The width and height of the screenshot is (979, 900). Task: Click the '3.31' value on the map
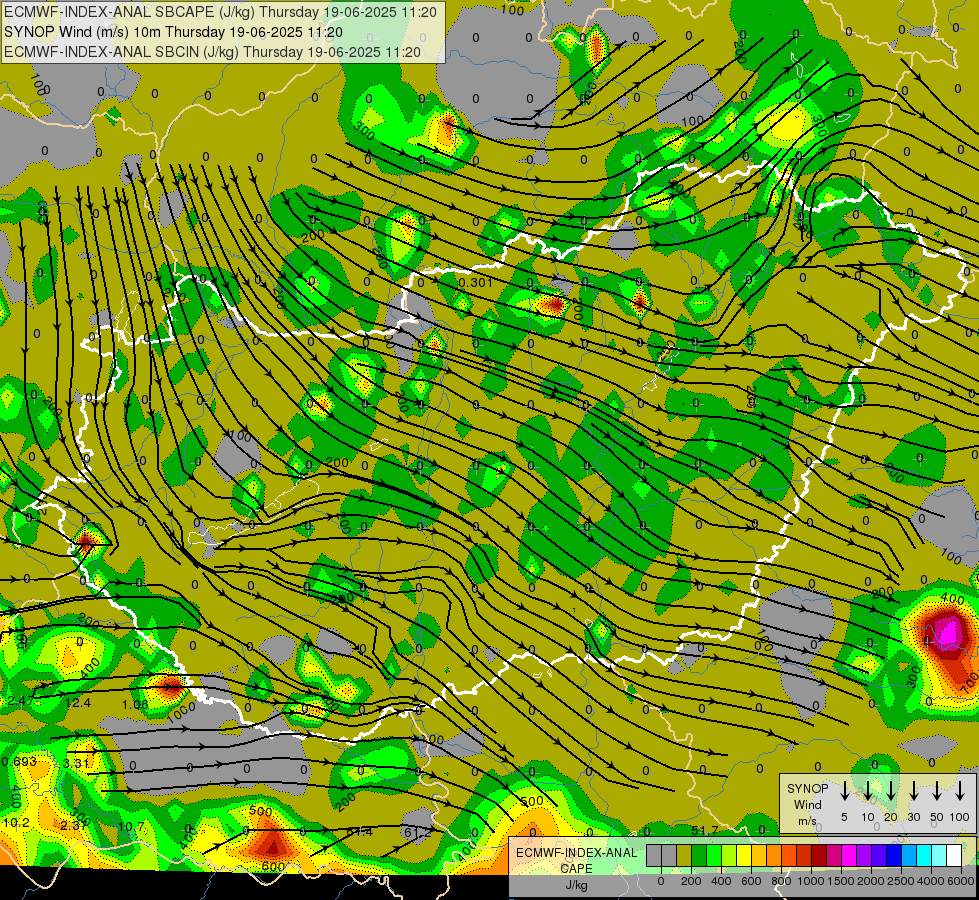coord(76,763)
